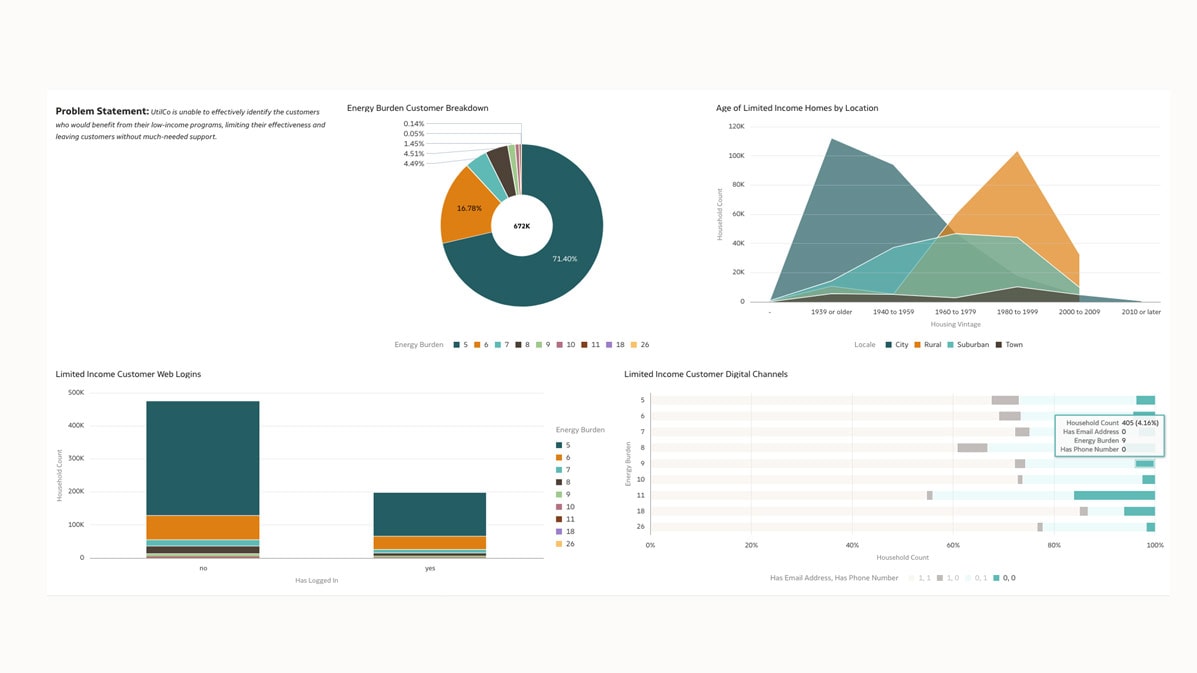Toggle the '0, 0' digital channels legend item
1197x673 pixels.
[x=1002, y=578]
